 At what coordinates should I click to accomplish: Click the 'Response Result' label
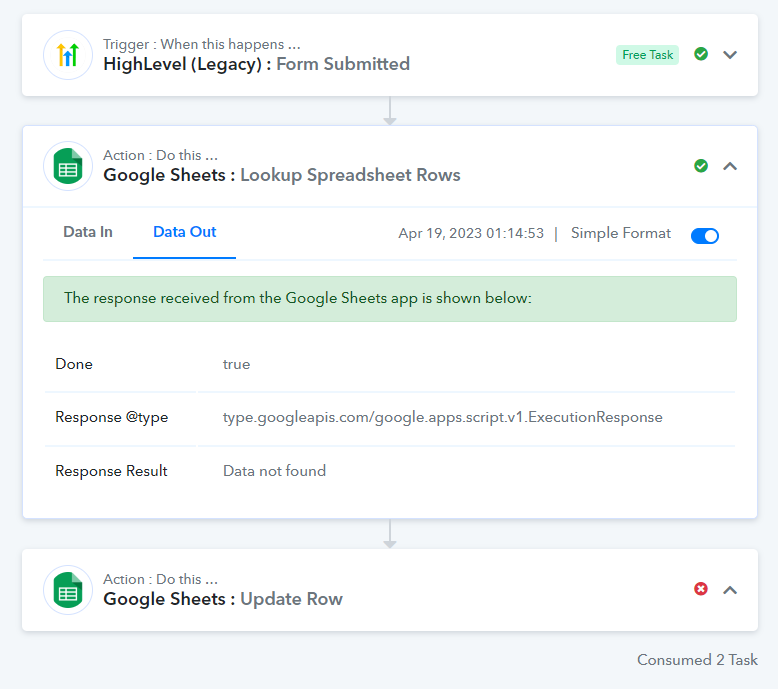(x=111, y=471)
